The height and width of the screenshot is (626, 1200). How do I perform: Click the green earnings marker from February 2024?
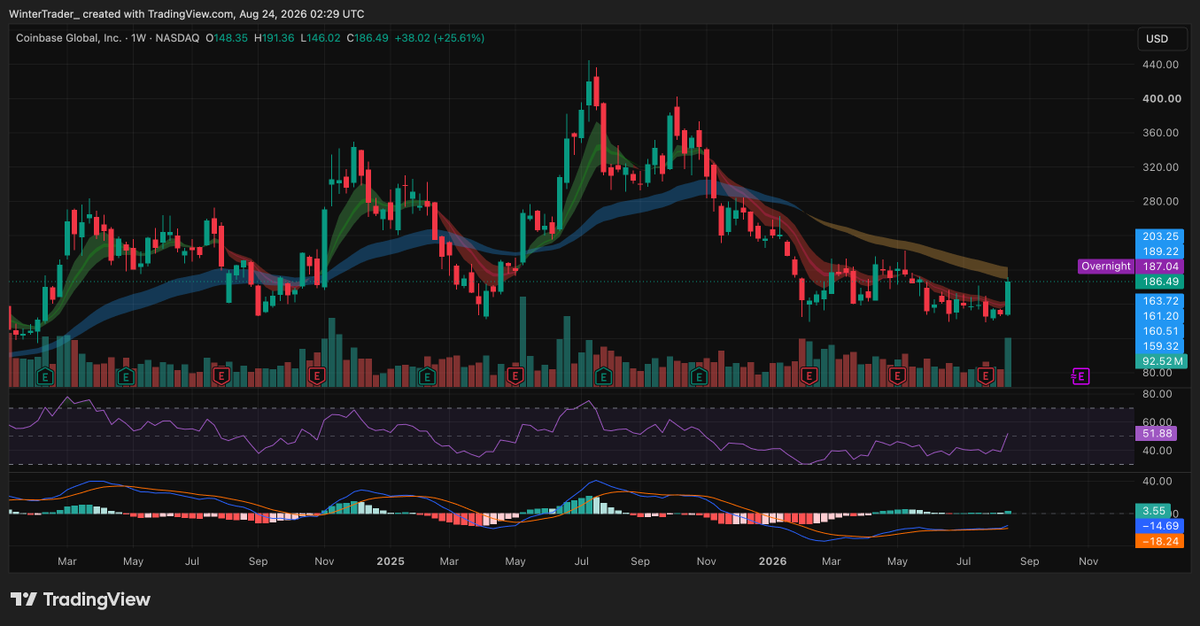coord(44,377)
